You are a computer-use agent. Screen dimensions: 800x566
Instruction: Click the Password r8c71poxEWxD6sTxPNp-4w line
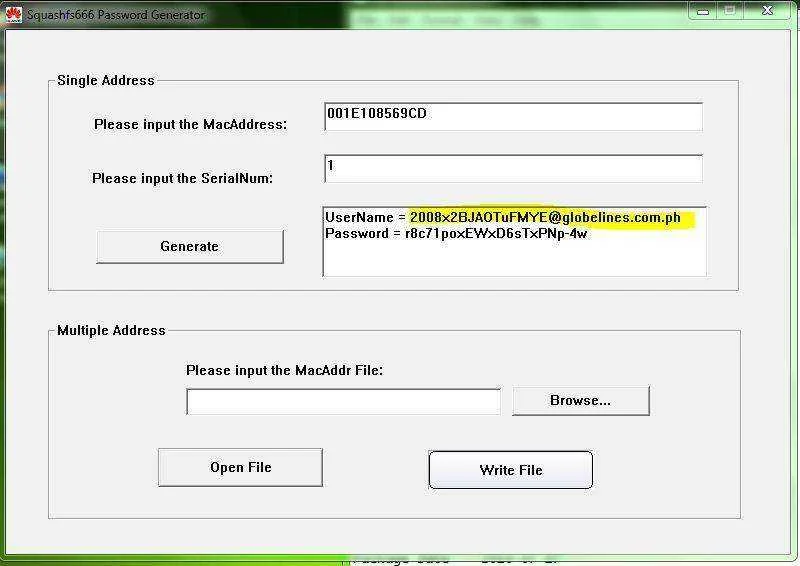[x=456, y=234]
